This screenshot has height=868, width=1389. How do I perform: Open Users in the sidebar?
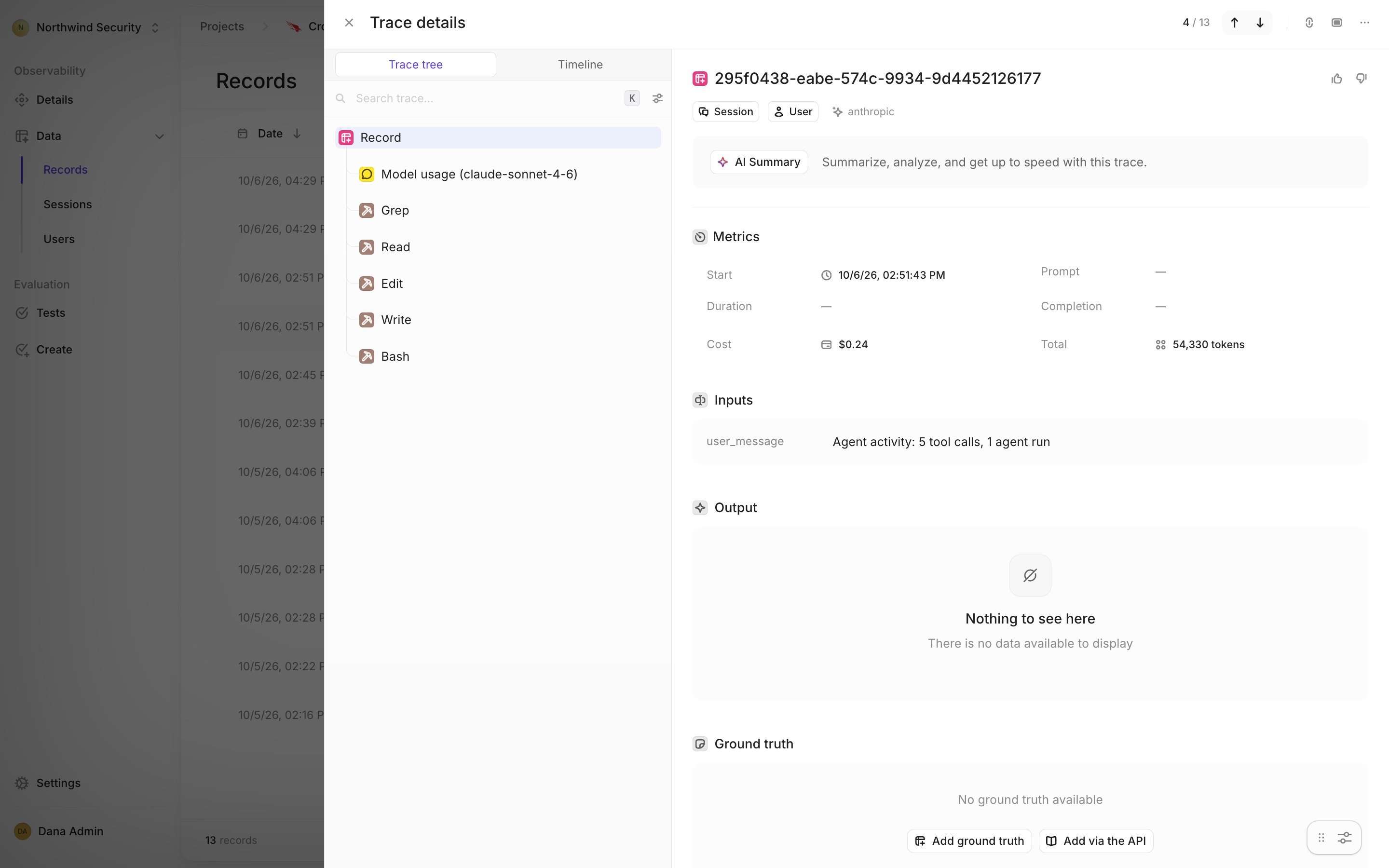point(59,239)
